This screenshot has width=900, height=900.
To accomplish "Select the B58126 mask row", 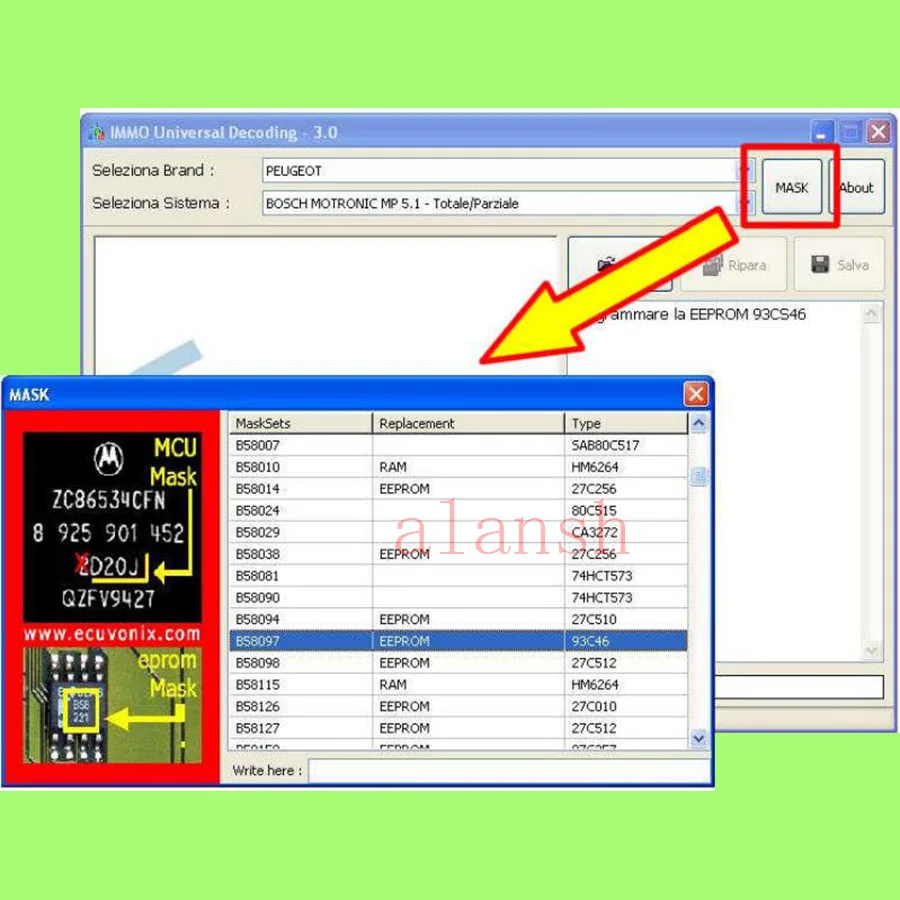I will [x=458, y=706].
